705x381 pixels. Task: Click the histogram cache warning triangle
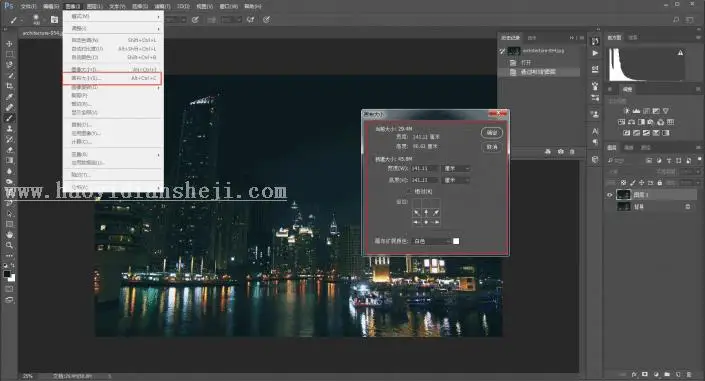click(x=680, y=53)
